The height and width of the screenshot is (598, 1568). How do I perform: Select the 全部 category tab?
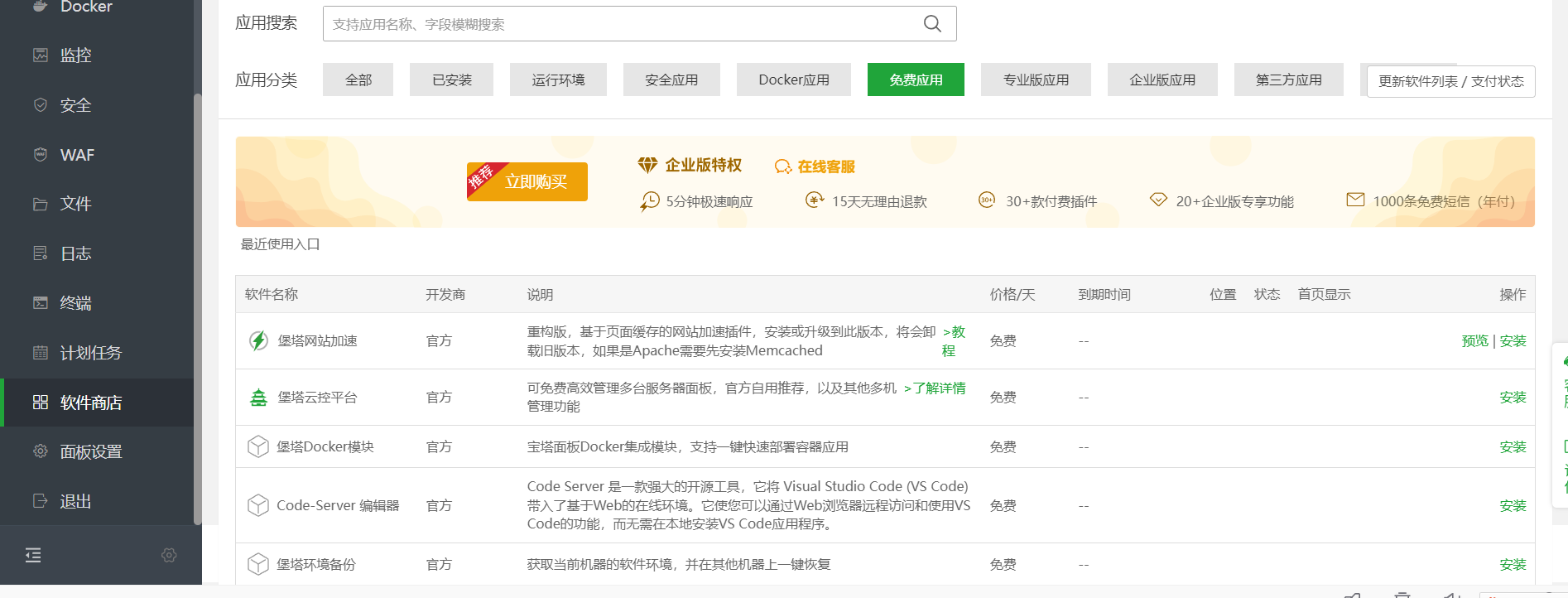click(358, 80)
